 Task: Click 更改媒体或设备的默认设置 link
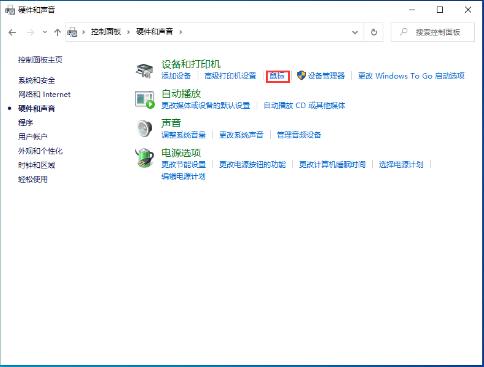coord(206,106)
